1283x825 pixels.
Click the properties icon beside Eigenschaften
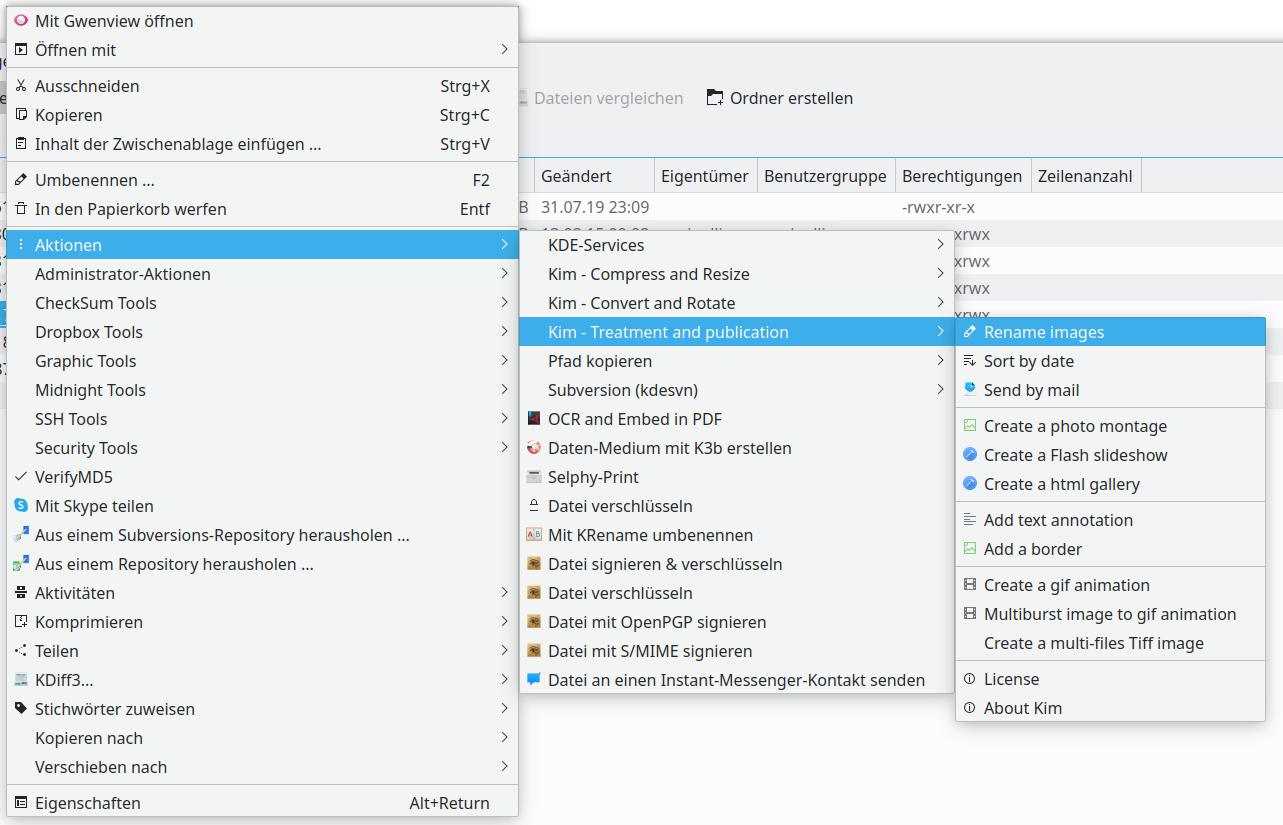tap(21, 803)
